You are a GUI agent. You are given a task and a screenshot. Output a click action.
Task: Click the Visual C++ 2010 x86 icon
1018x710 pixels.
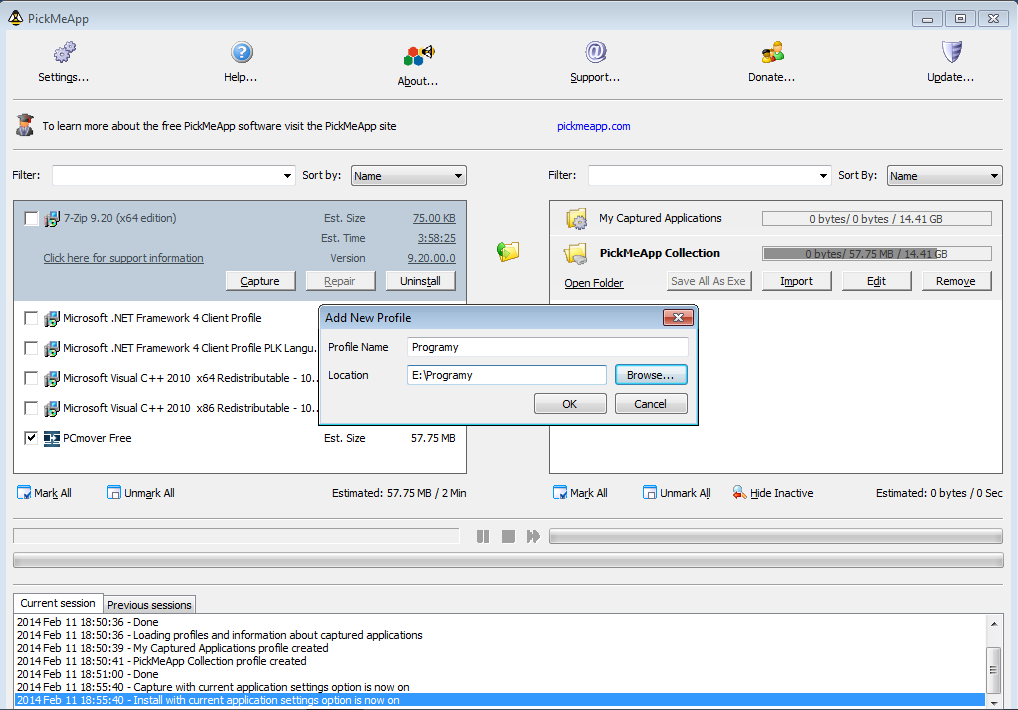[x=52, y=408]
